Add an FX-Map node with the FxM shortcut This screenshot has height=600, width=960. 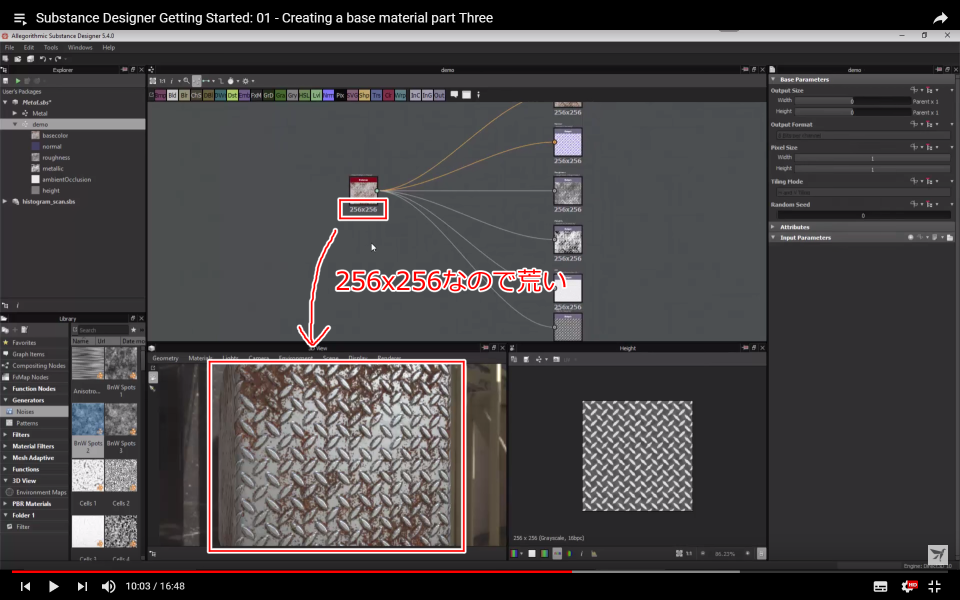256,95
